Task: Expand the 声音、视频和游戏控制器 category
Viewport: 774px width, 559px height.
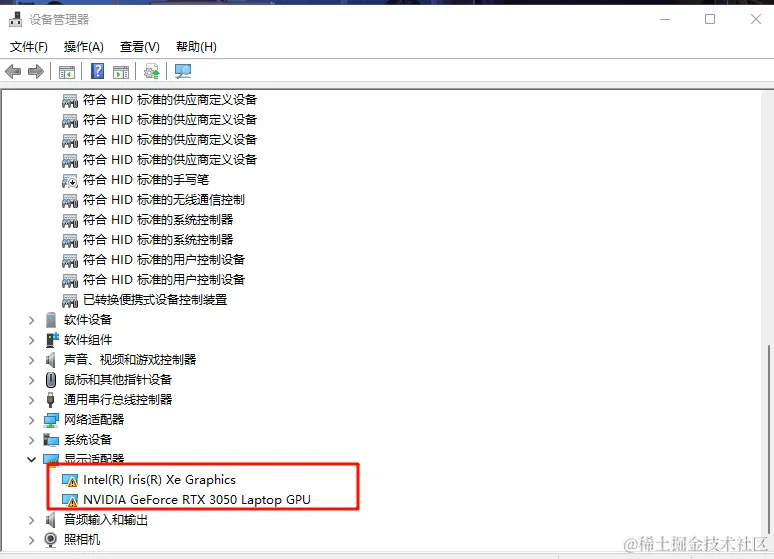Action: coord(32,360)
